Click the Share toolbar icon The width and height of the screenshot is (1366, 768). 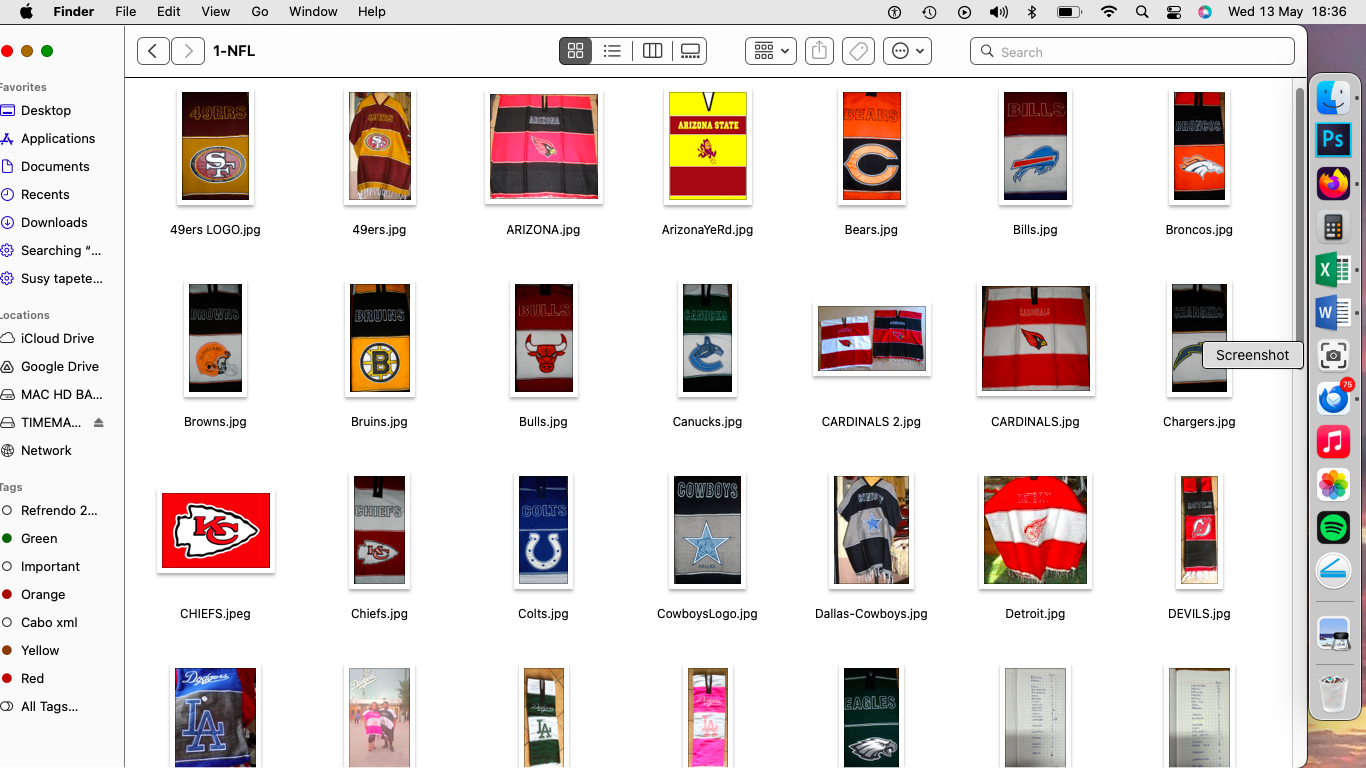819,51
